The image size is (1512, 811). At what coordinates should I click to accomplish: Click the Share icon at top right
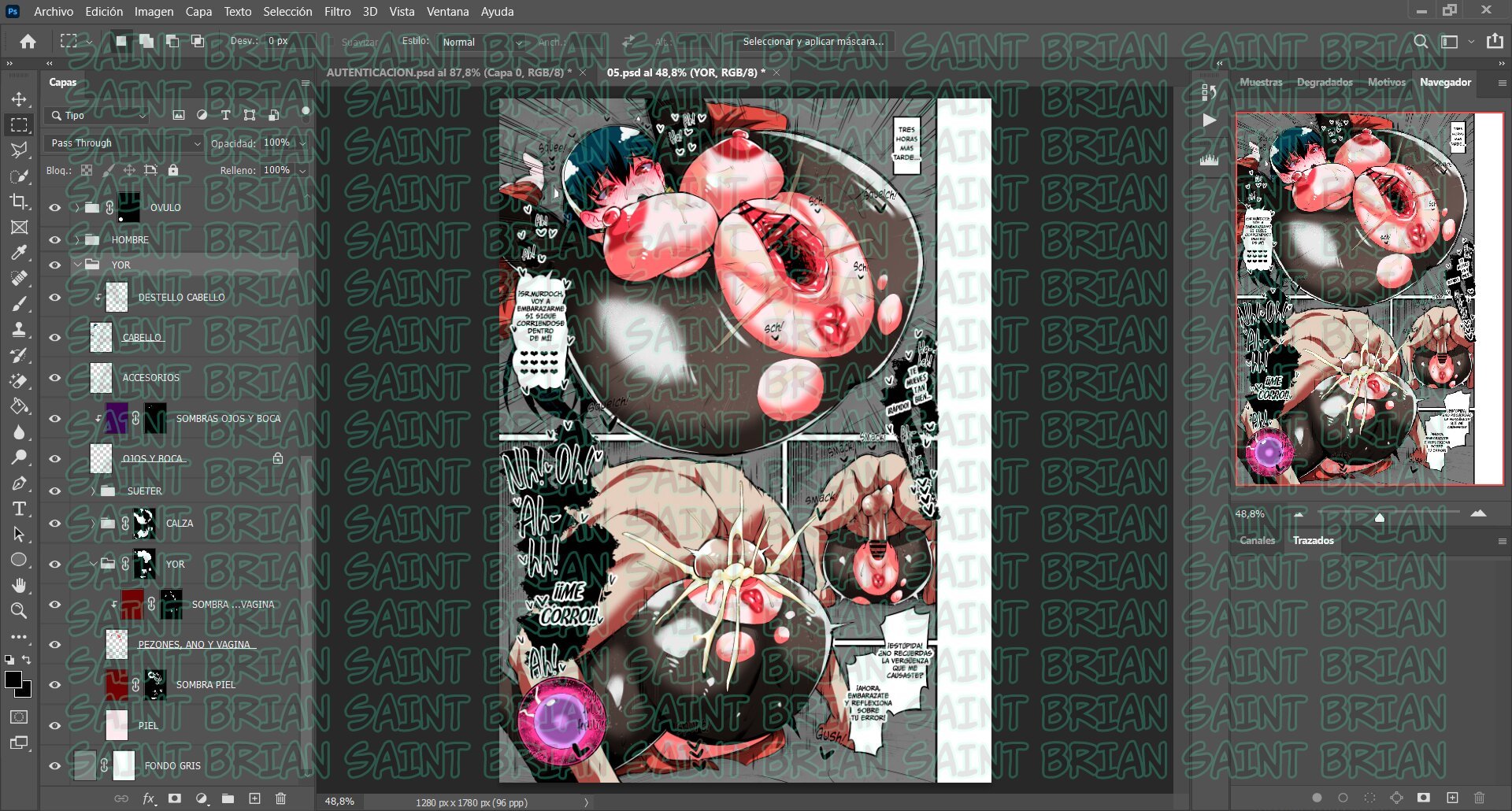click(1495, 41)
